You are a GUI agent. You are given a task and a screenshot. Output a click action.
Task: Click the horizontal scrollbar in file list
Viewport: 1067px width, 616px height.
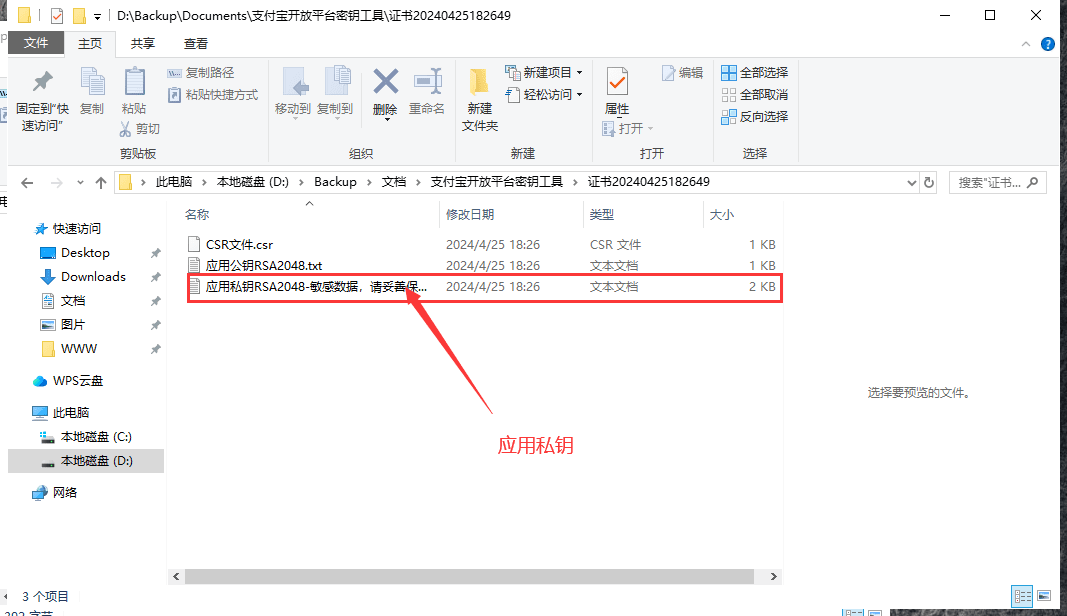click(470, 577)
